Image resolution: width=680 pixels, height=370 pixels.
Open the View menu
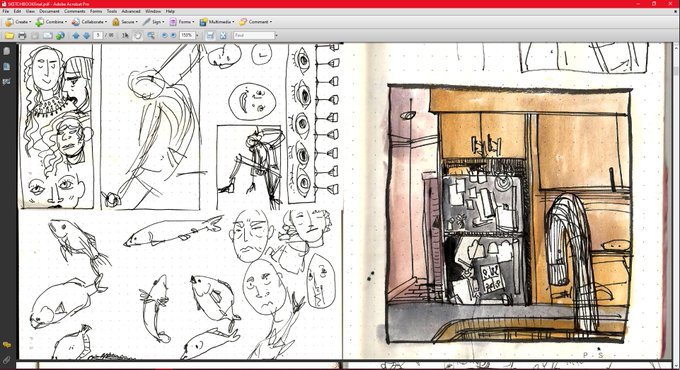pos(30,11)
